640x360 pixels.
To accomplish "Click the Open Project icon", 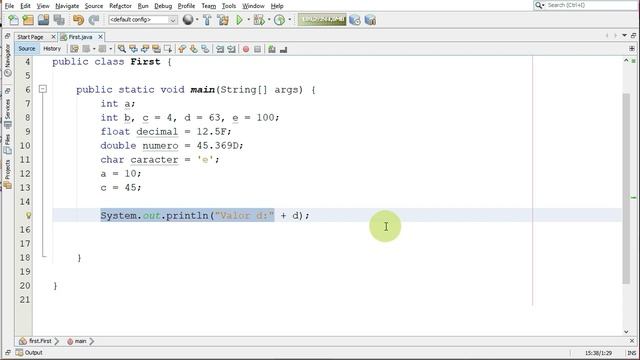I will (x=43, y=20).
